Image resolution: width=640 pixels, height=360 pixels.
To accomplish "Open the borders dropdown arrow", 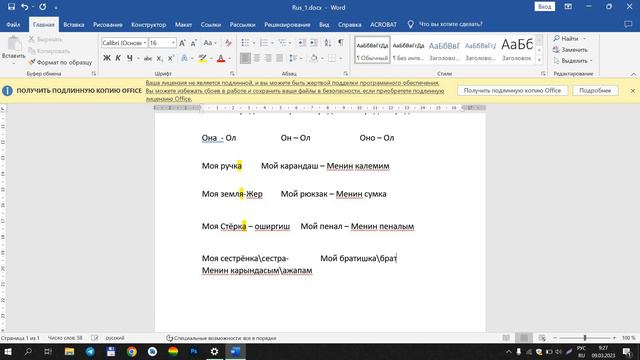I will tap(340, 58).
